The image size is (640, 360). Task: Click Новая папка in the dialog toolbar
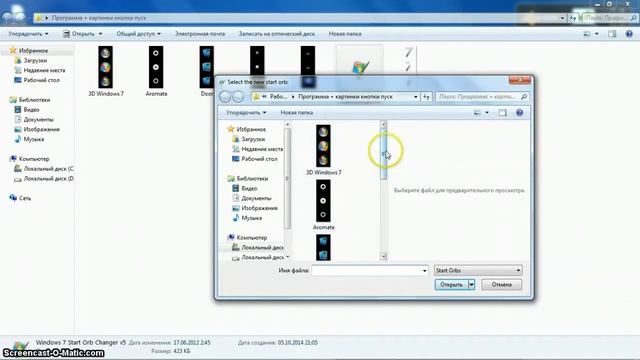pos(297,112)
